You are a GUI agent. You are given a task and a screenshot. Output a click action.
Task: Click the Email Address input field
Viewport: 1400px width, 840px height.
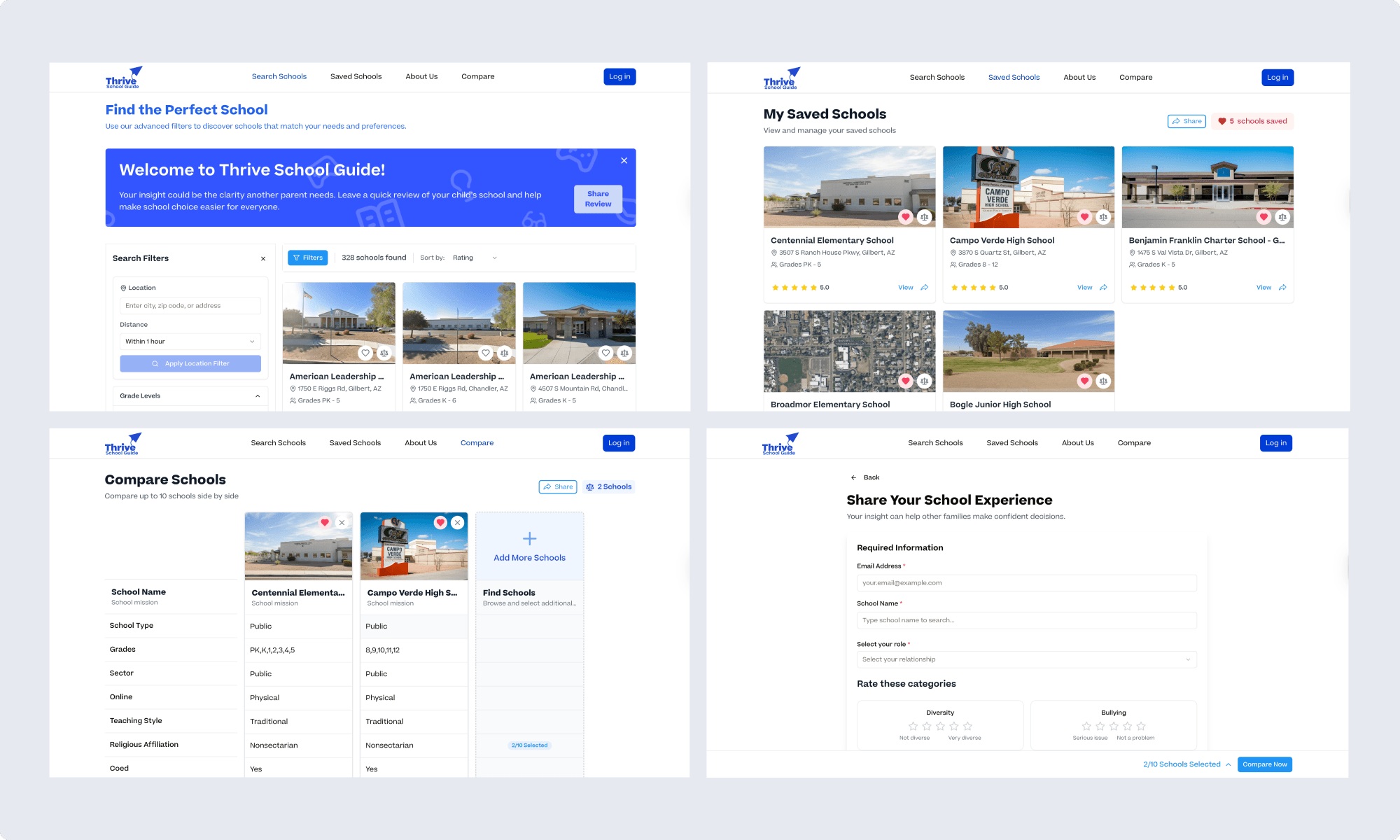[x=1026, y=582]
